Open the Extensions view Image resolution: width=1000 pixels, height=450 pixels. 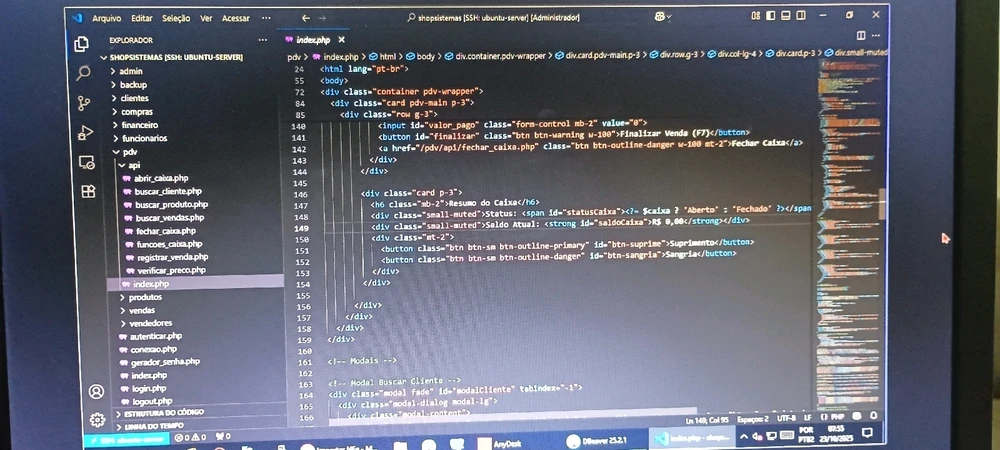88,191
